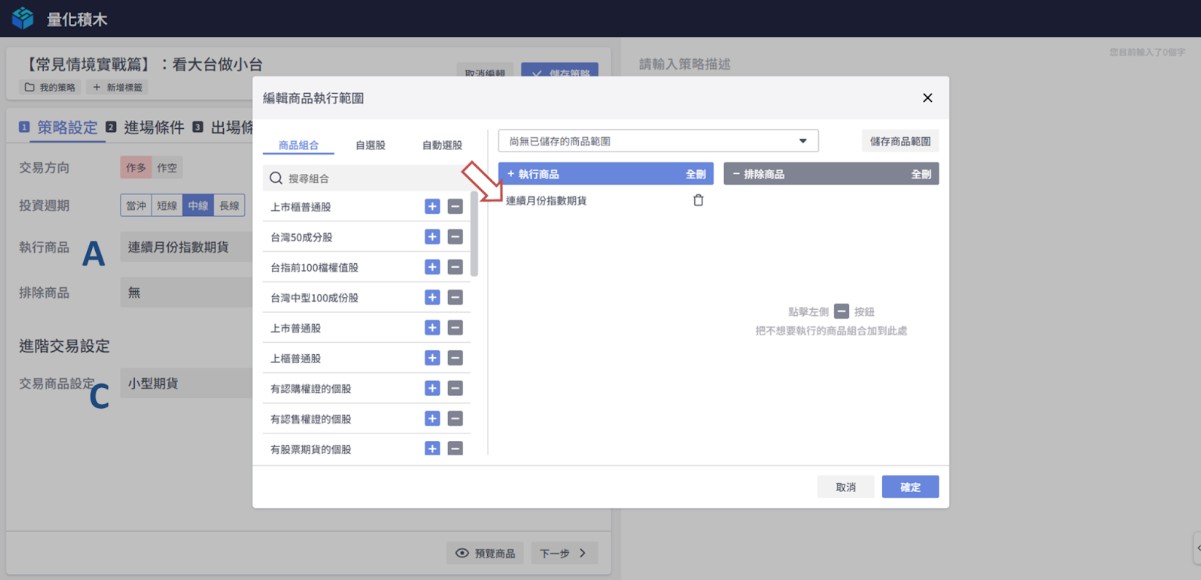Screen dimensions: 1201x580
Task: Add 有認購權證的個股 with plus icon
Action: pos(432,388)
